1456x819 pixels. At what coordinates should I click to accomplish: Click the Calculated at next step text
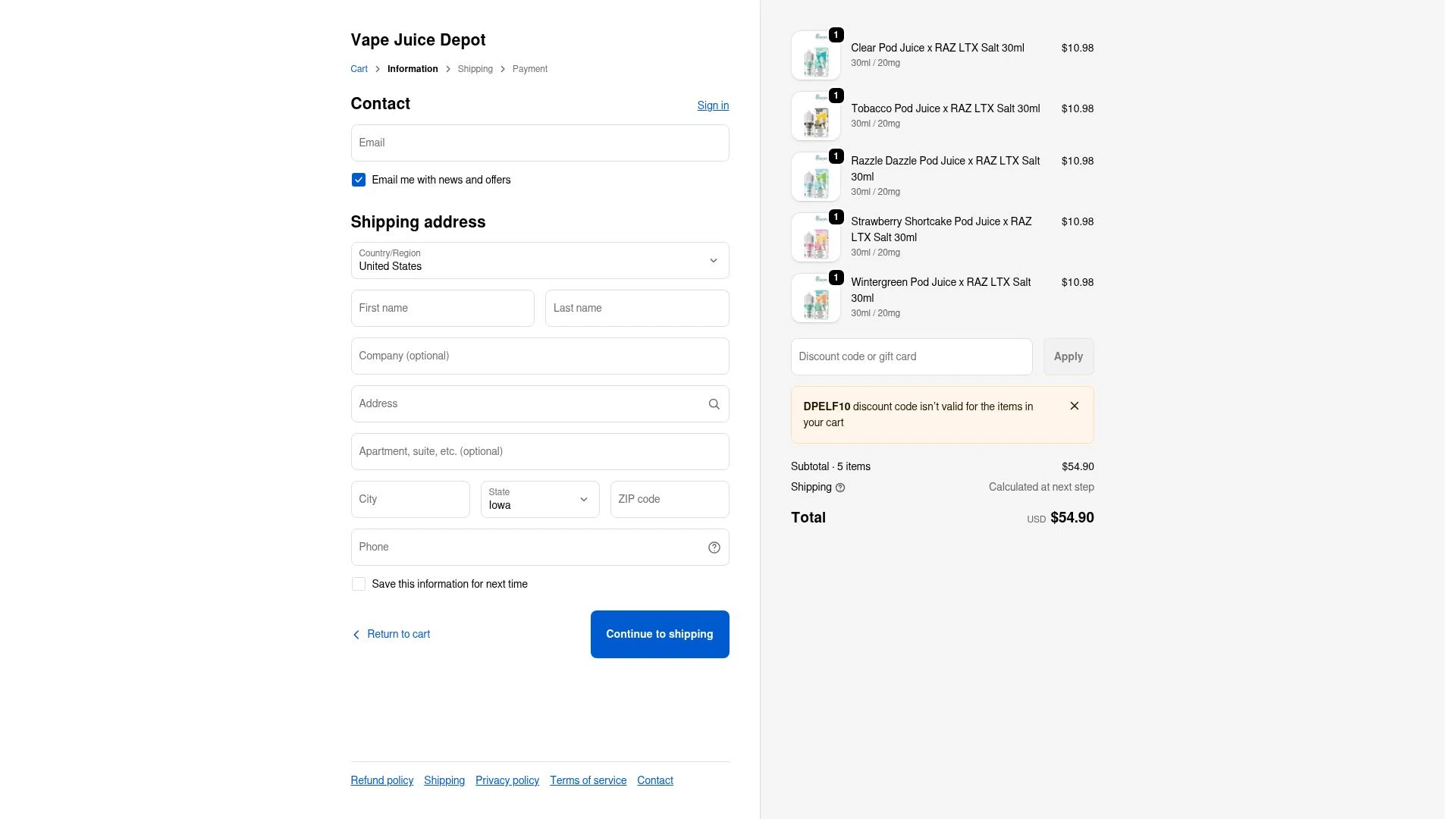pyautogui.click(x=1041, y=488)
